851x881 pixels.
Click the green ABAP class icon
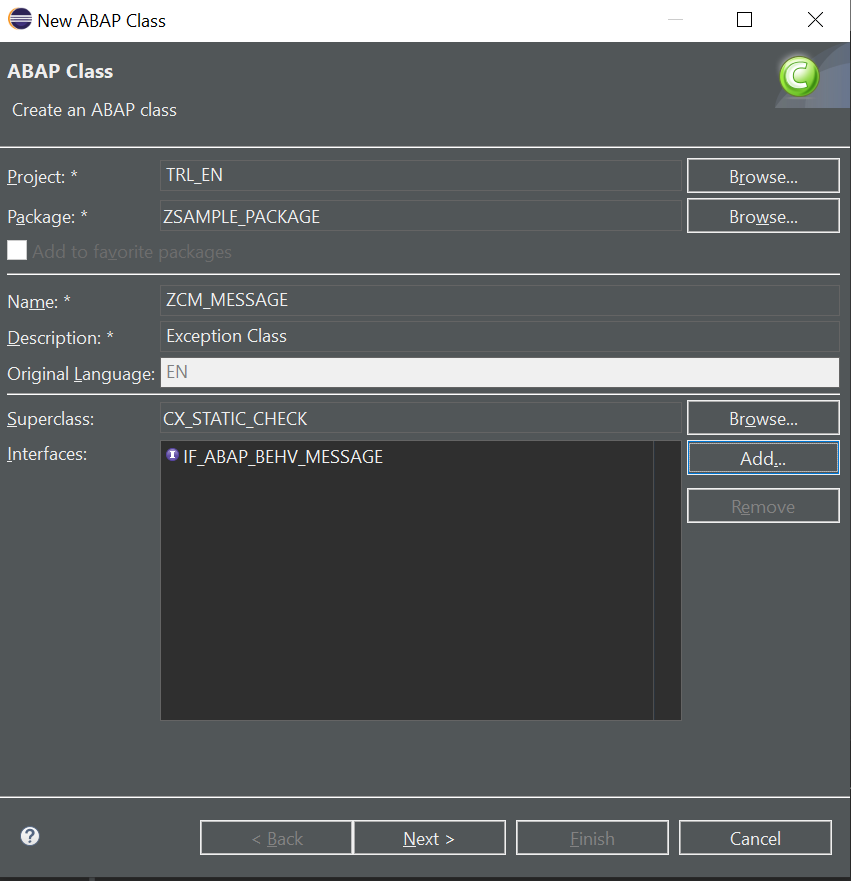point(799,76)
